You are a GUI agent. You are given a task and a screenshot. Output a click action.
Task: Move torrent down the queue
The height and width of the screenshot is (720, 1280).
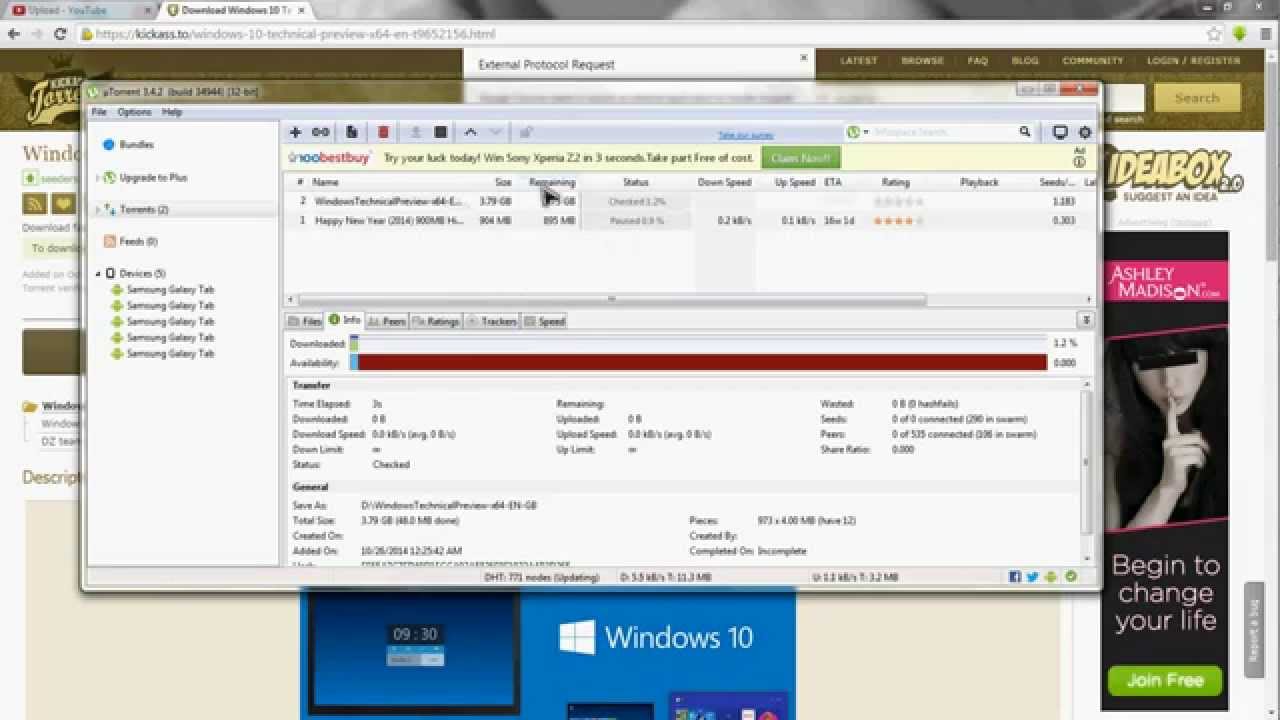(x=496, y=132)
